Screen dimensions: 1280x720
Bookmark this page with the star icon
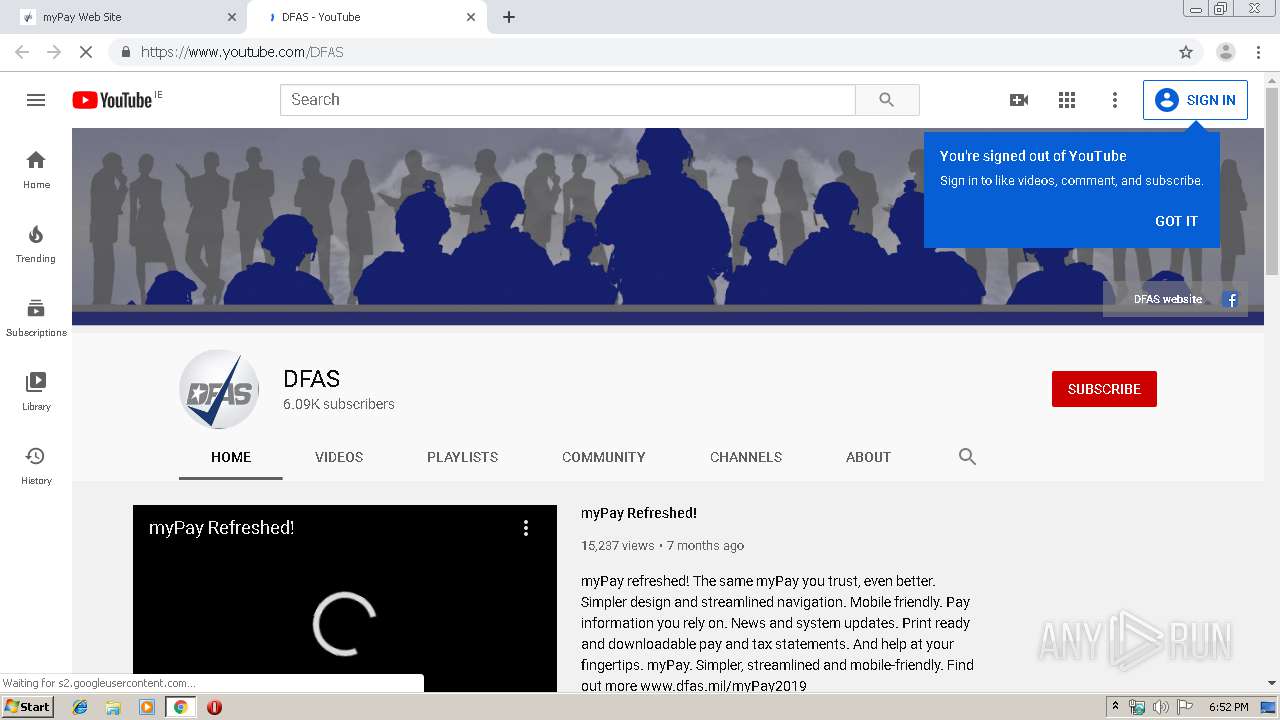1186,52
